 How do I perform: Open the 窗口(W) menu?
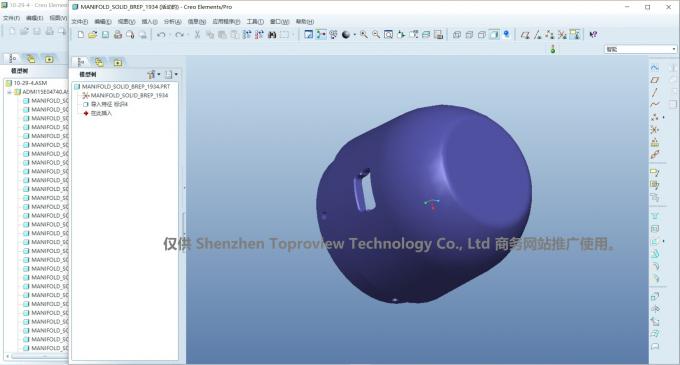coord(279,22)
